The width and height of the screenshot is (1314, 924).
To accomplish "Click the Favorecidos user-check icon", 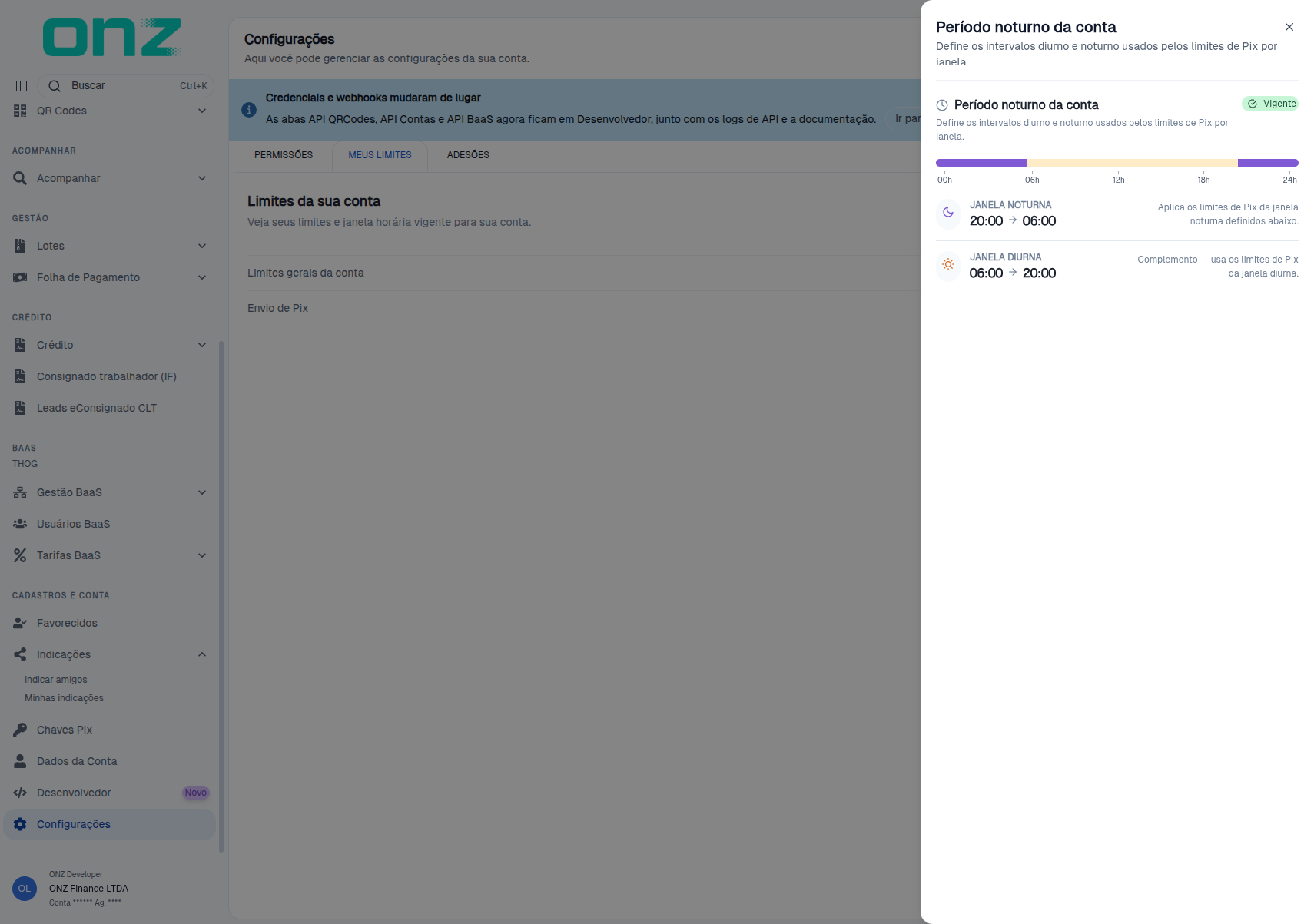I will pyautogui.click(x=20, y=623).
